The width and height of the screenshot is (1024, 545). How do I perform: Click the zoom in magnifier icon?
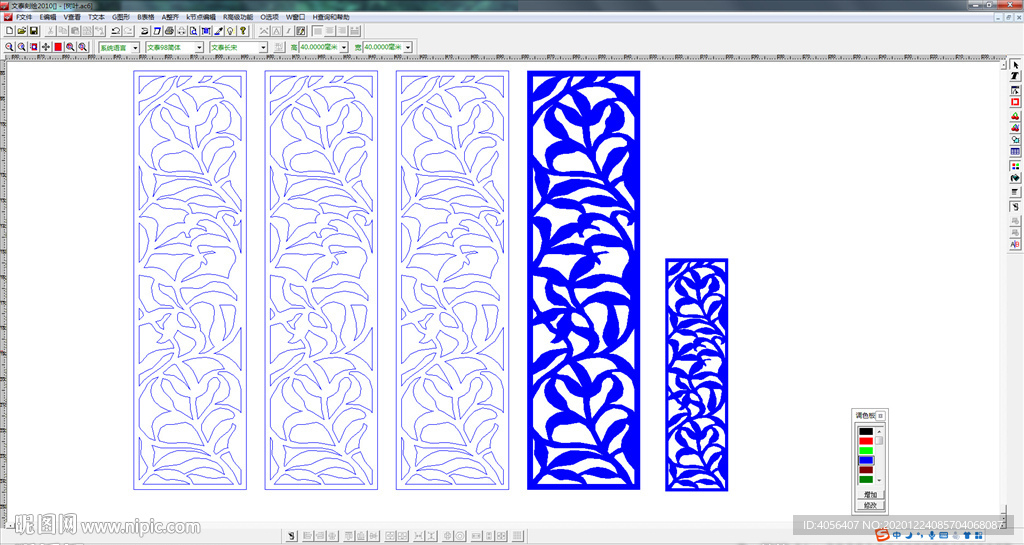[x=10, y=47]
